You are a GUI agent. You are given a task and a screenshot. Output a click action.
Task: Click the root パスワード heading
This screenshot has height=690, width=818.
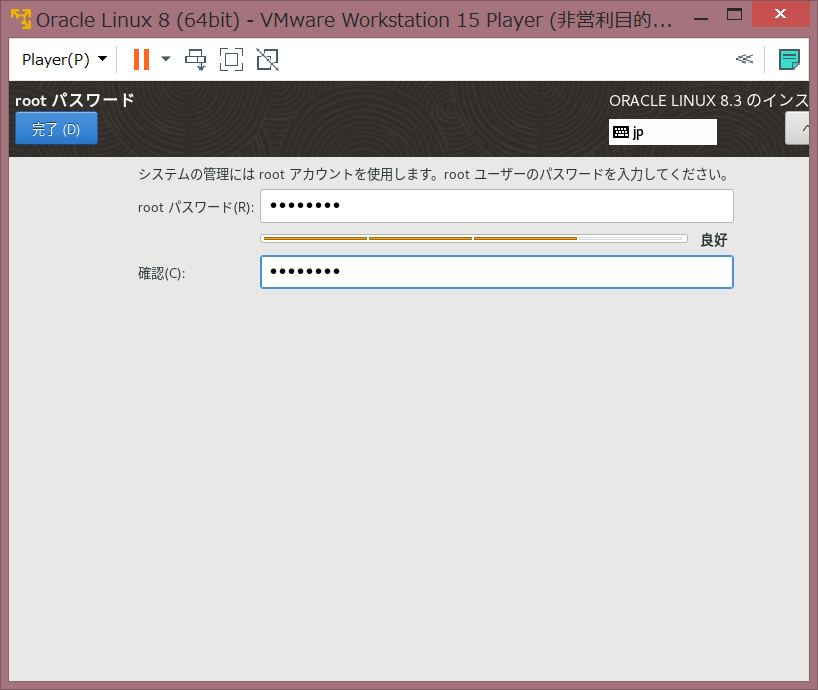coord(75,100)
